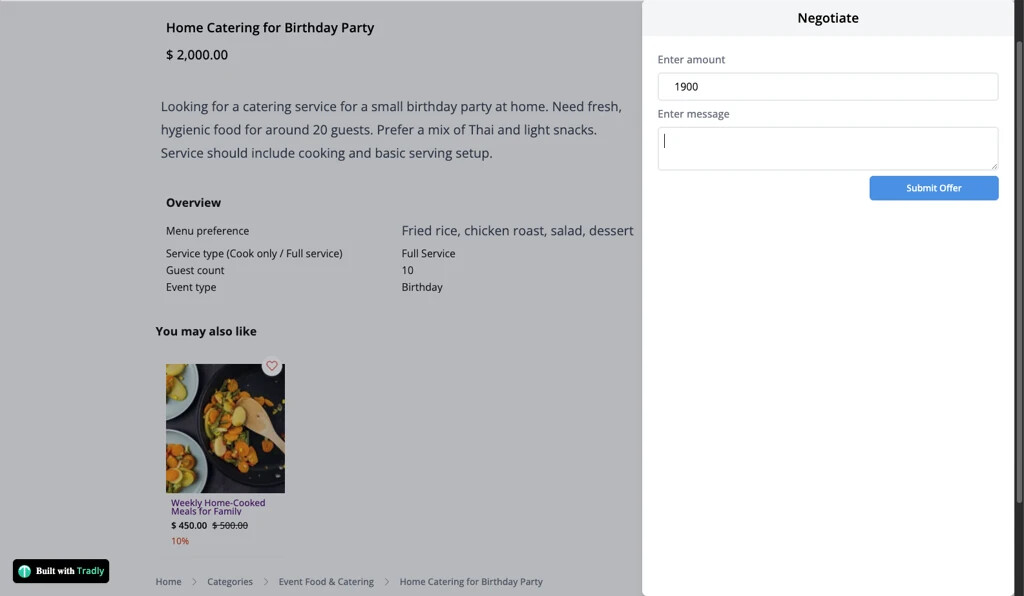Click the breadcrumb chevron after Home
1024x596 pixels.
click(194, 582)
